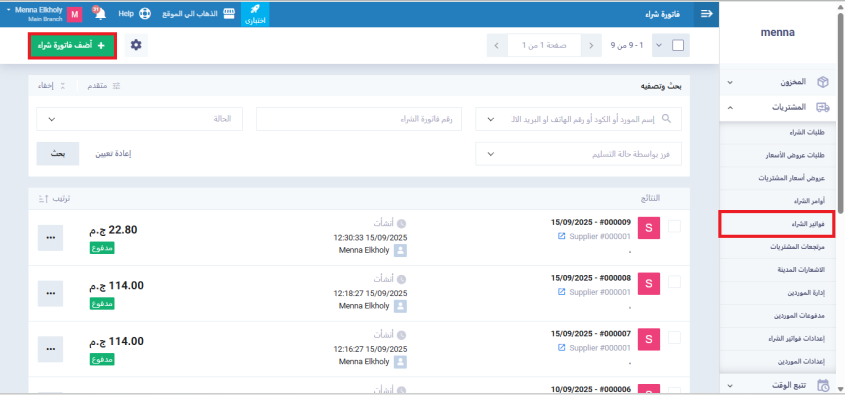The height and width of the screenshot is (395, 845).
Task: Open the supplier external link icon for invoice #000008
Action: click(x=561, y=292)
